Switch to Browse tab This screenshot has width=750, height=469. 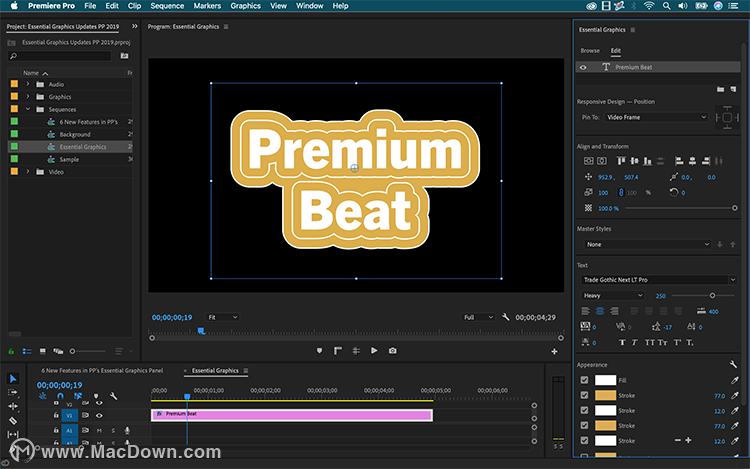pos(590,51)
